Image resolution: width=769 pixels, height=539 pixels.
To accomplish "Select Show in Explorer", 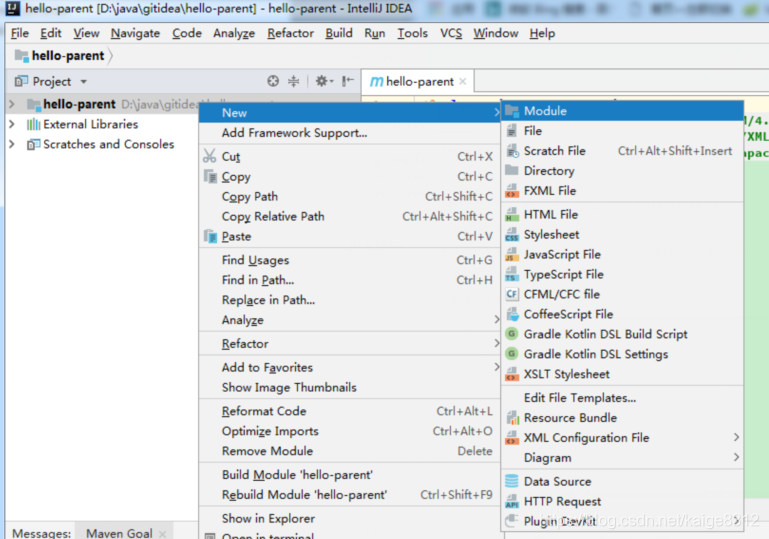I will [x=350, y=518].
